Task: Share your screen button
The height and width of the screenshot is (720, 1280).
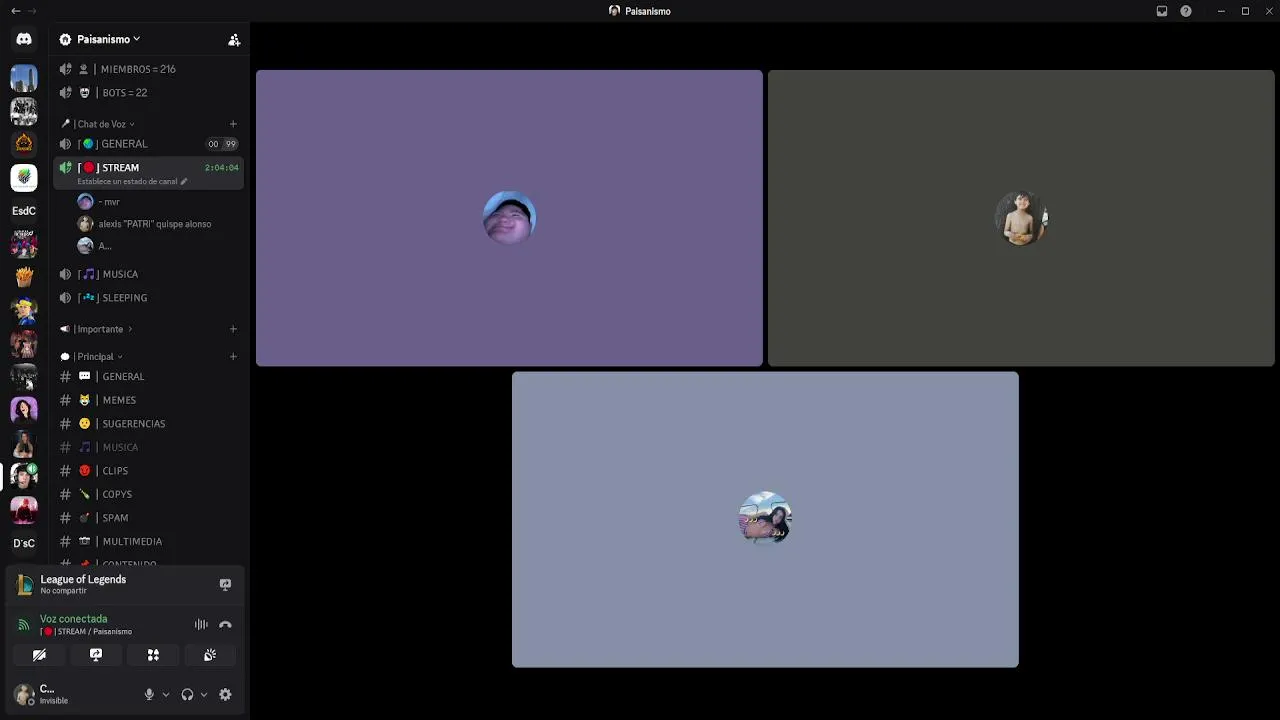Action: click(x=96, y=655)
